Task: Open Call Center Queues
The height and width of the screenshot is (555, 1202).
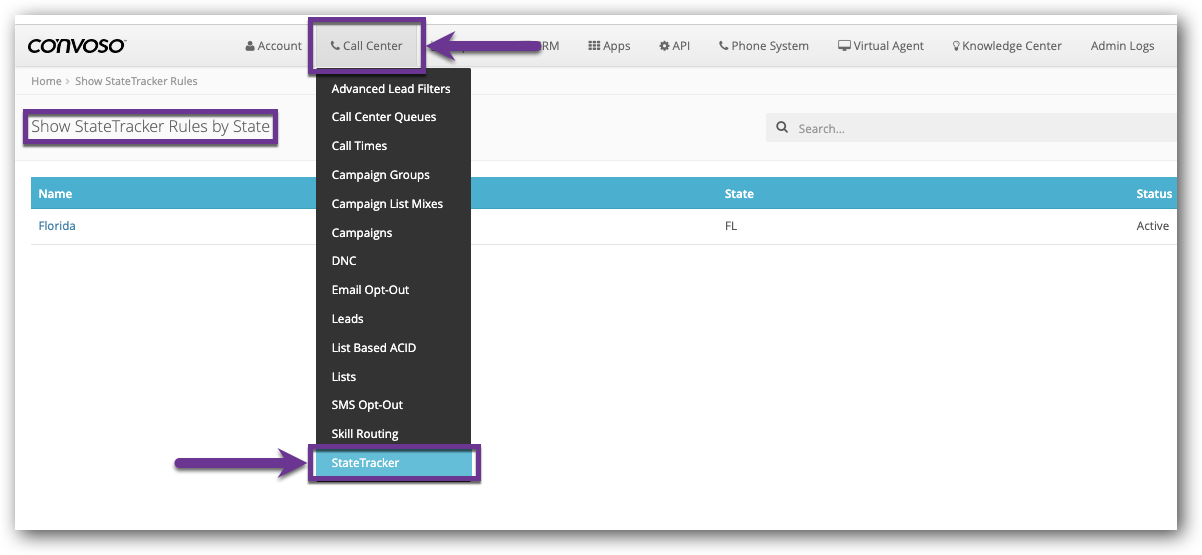Action: coord(384,117)
